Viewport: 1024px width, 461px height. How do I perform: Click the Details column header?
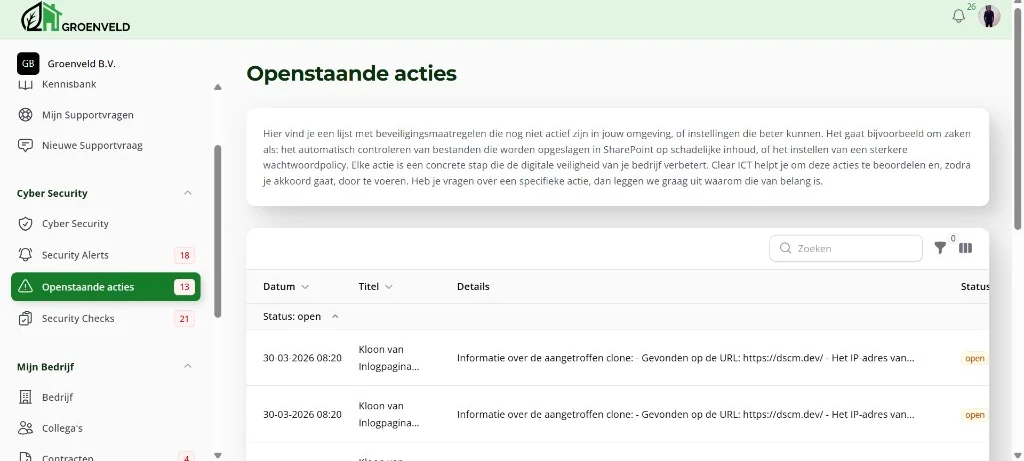(473, 287)
